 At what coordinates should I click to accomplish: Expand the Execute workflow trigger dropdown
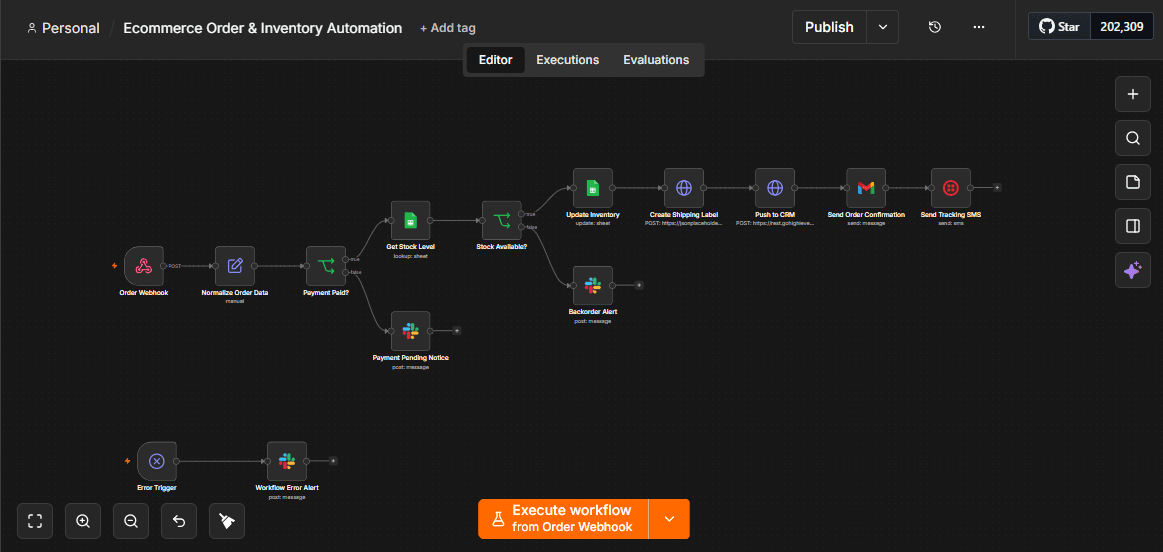coord(669,519)
